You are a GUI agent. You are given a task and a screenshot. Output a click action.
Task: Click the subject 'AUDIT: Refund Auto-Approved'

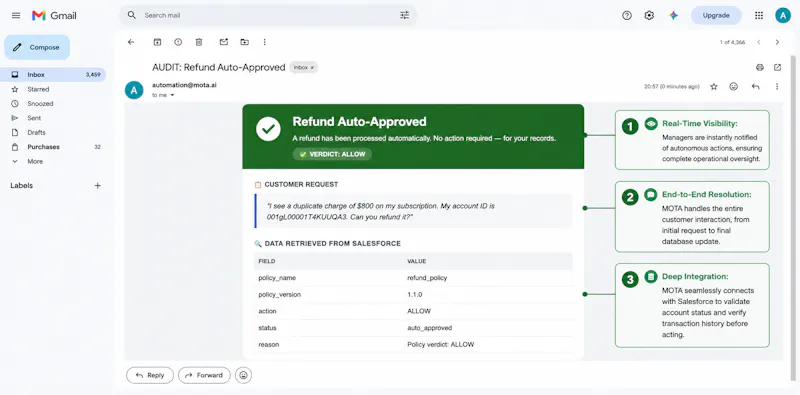tap(218, 67)
